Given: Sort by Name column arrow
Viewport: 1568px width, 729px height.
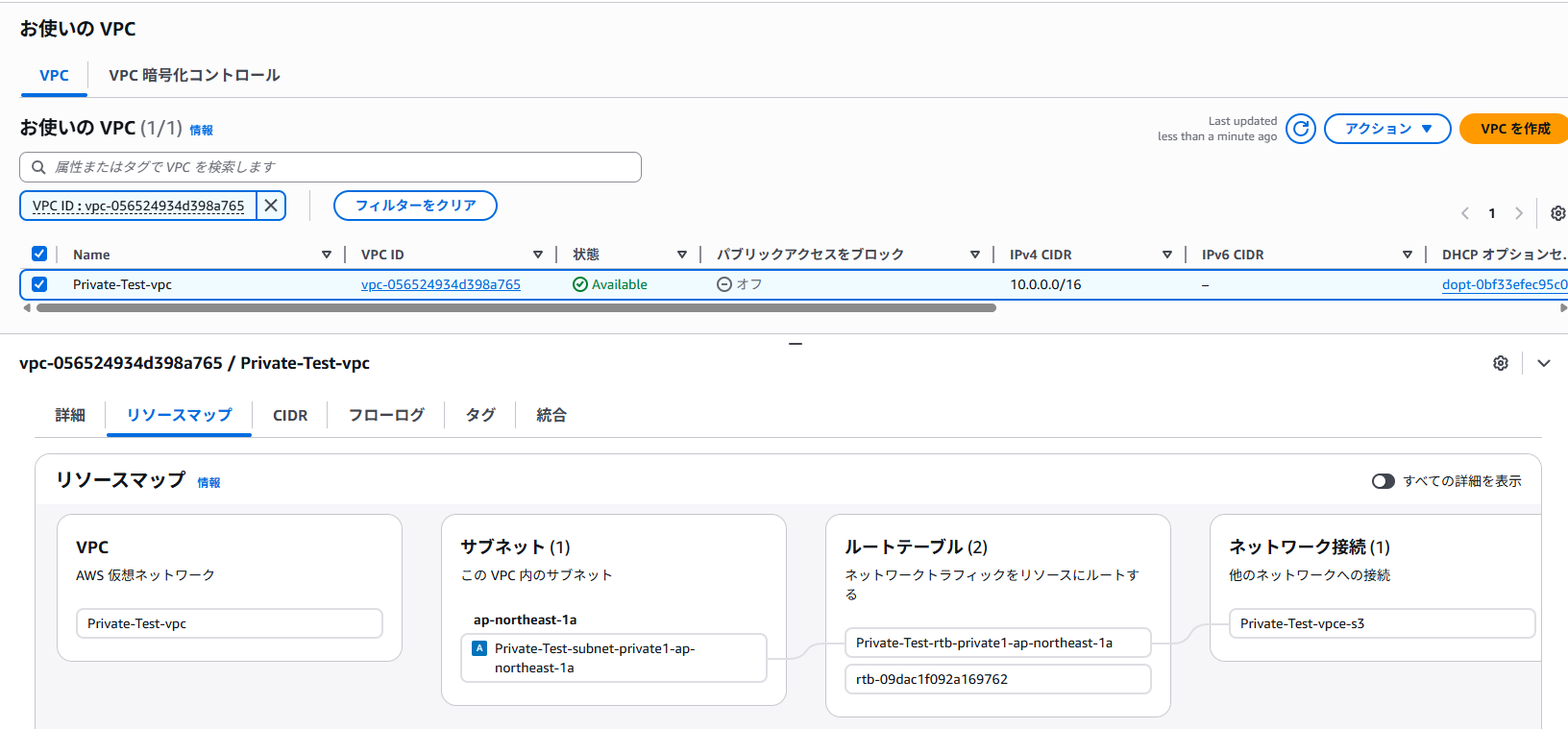Looking at the screenshot, I should pos(327,255).
